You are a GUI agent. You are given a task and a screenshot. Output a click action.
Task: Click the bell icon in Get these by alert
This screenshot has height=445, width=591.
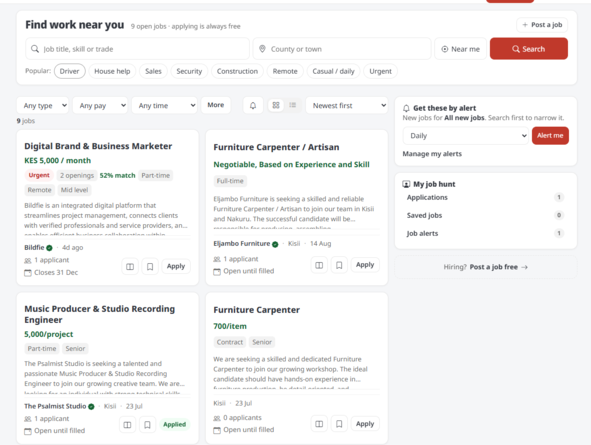pyautogui.click(x=406, y=109)
